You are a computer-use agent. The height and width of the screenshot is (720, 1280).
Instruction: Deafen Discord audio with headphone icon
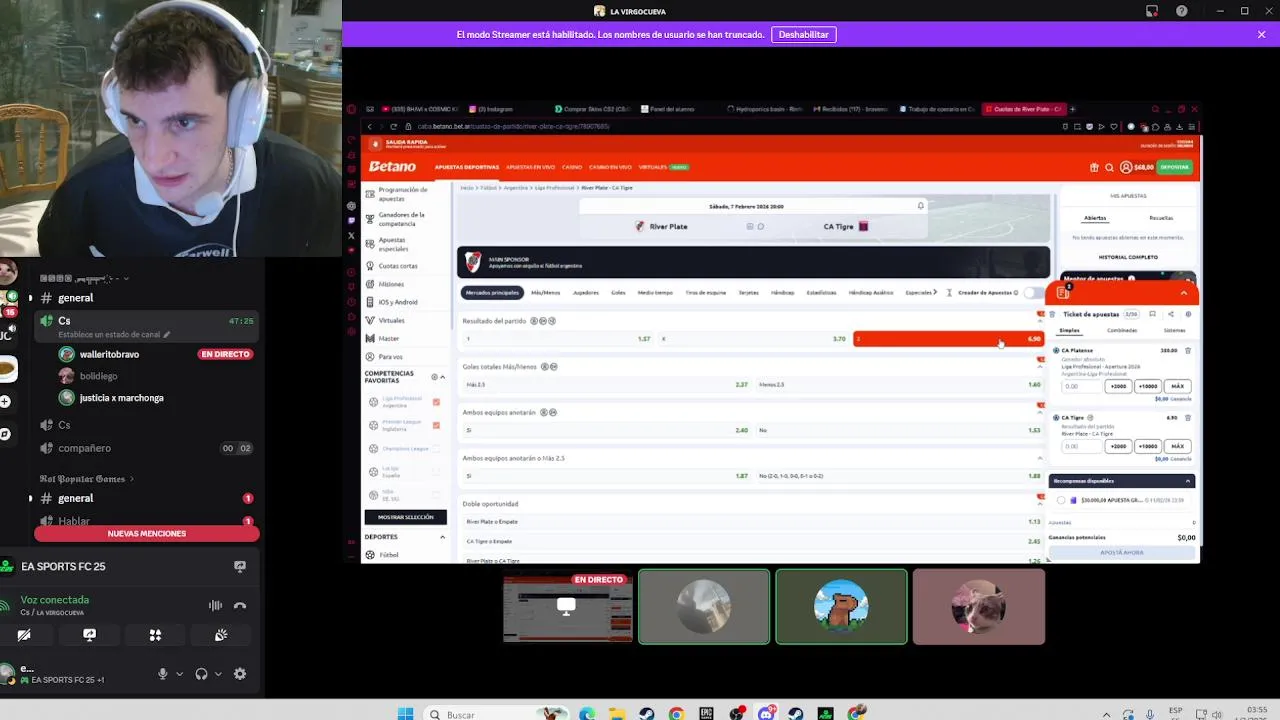(201, 674)
